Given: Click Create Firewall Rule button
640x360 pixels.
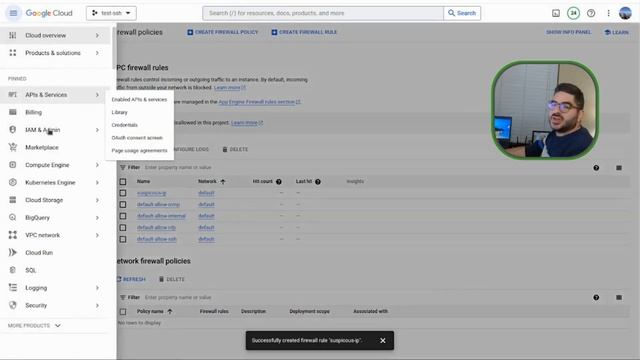Looking at the screenshot, I should click(304, 32).
